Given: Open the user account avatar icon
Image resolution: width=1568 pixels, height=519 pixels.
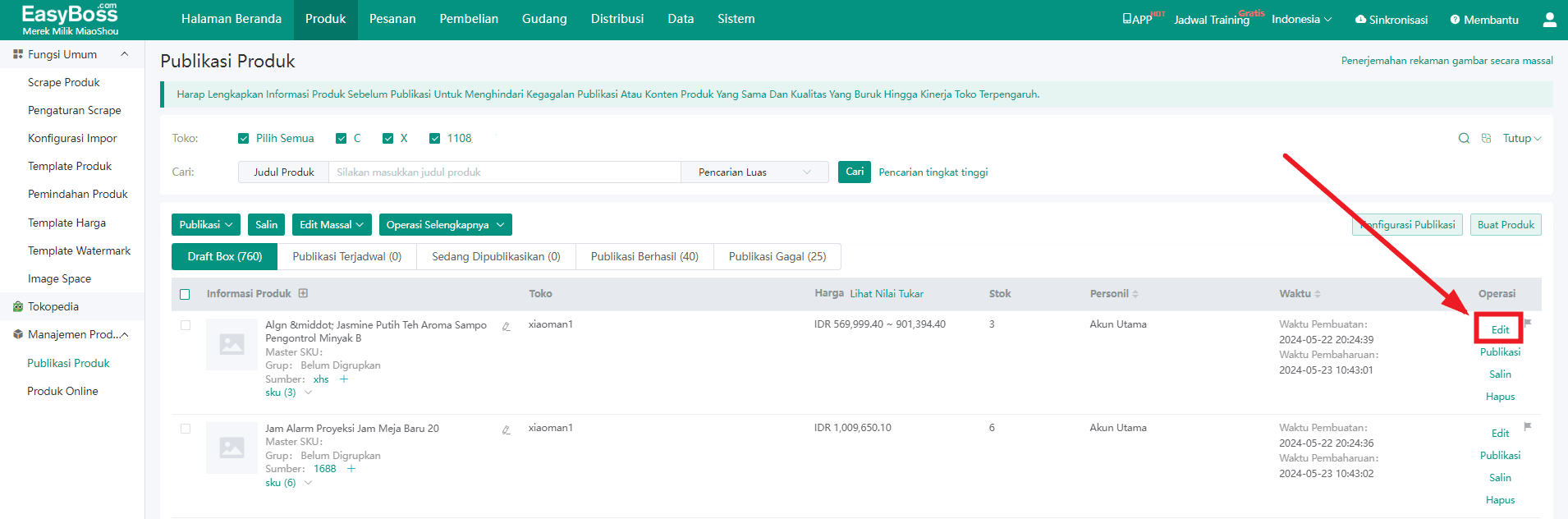Looking at the screenshot, I should coord(1549,19).
